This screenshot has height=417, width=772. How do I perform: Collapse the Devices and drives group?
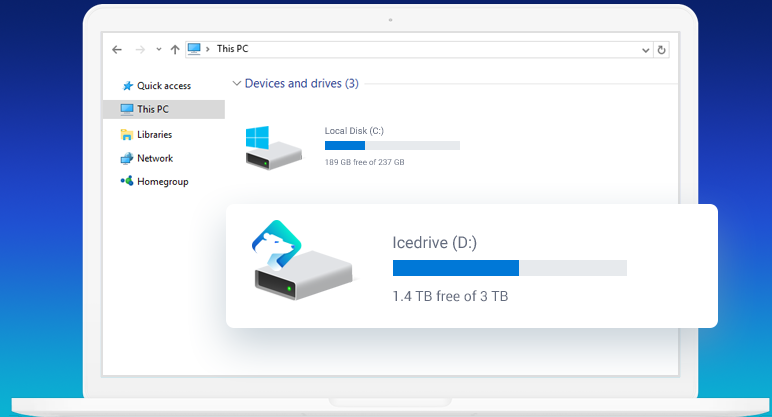coord(237,83)
